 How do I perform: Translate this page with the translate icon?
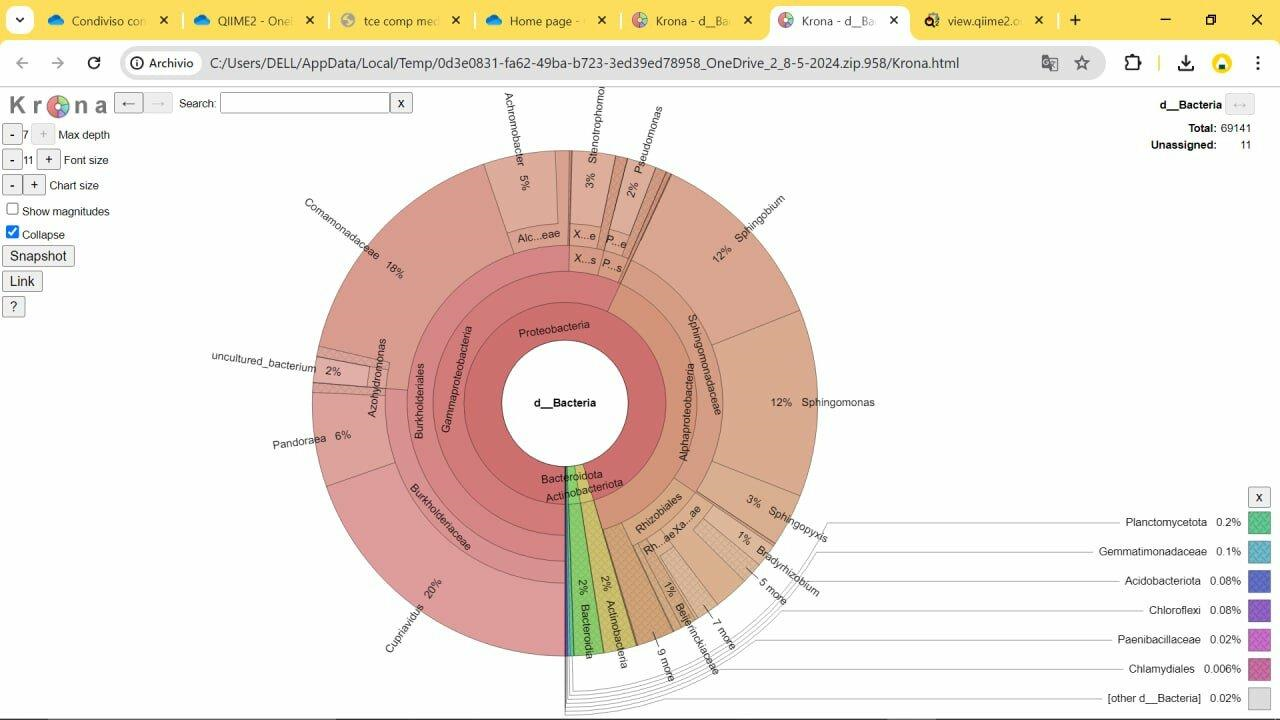[1049, 63]
